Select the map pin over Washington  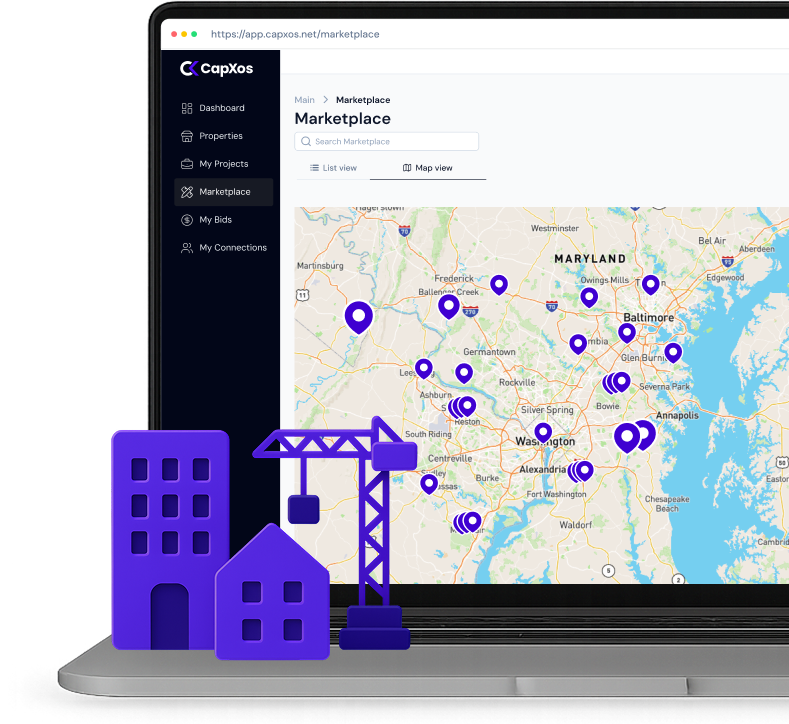point(543,432)
